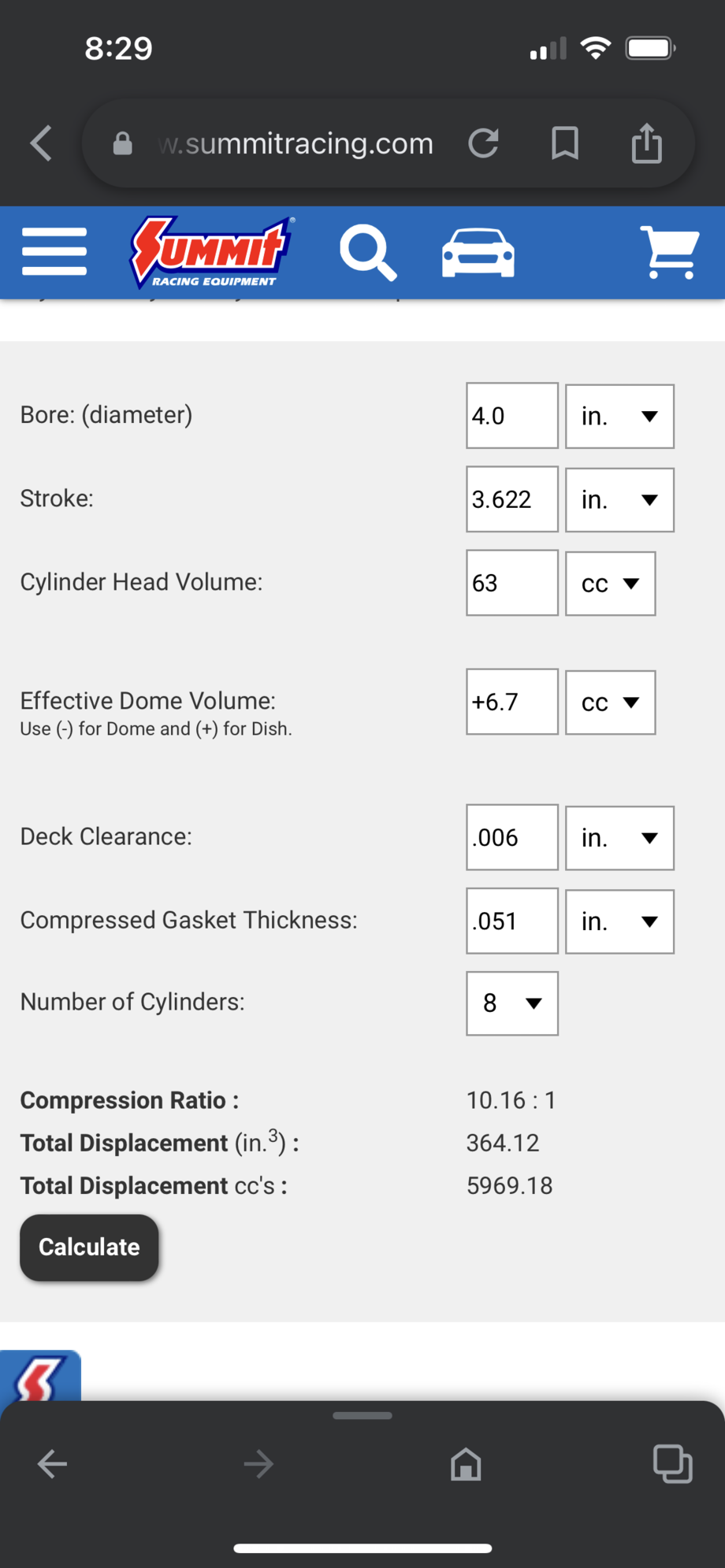Image resolution: width=725 pixels, height=1568 pixels.
Task: Select the Compressed Gasket Thickness field
Action: (x=512, y=921)
